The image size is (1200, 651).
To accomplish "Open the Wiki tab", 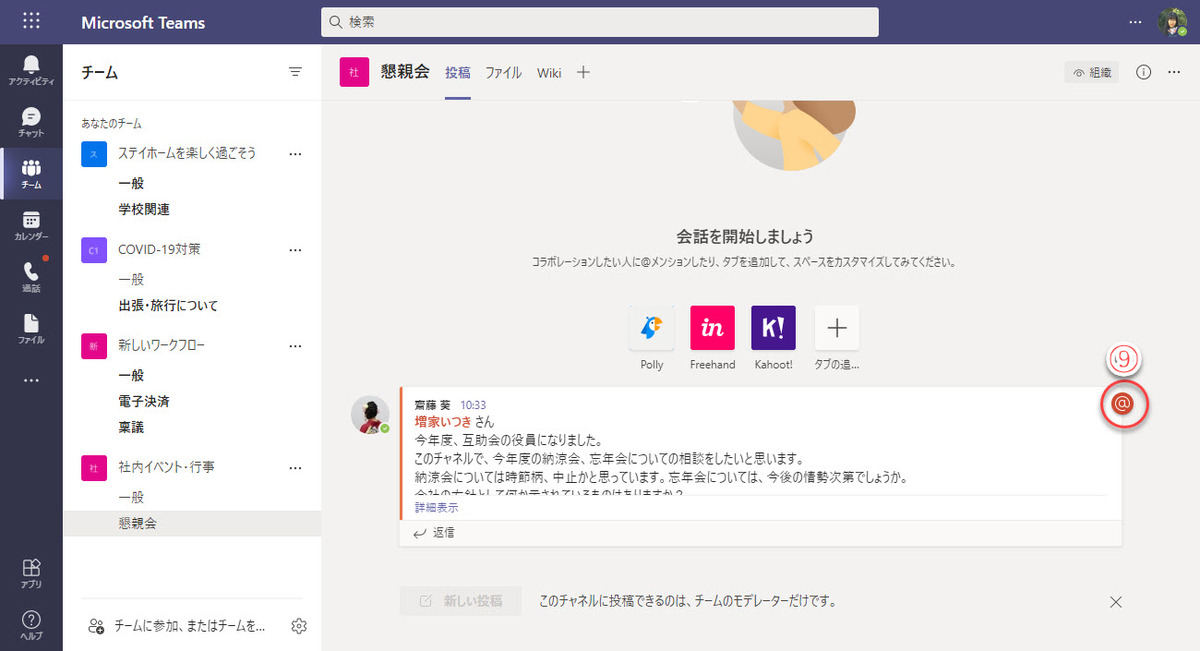I will pyautogui.click(x=549, y=73).
